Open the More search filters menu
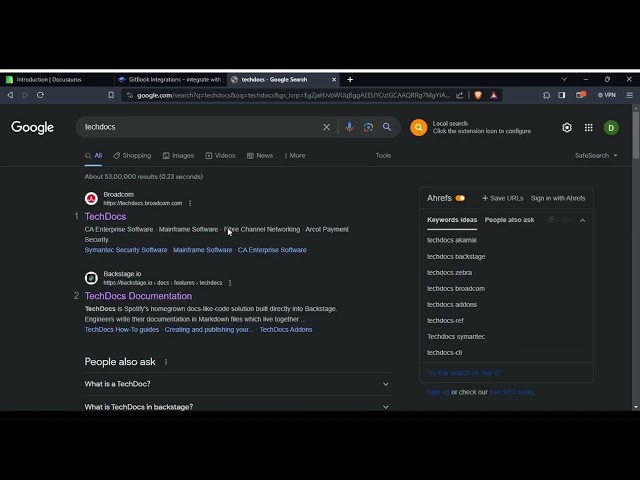This screenshot has width=640, height=480. (x=295, y=156)
